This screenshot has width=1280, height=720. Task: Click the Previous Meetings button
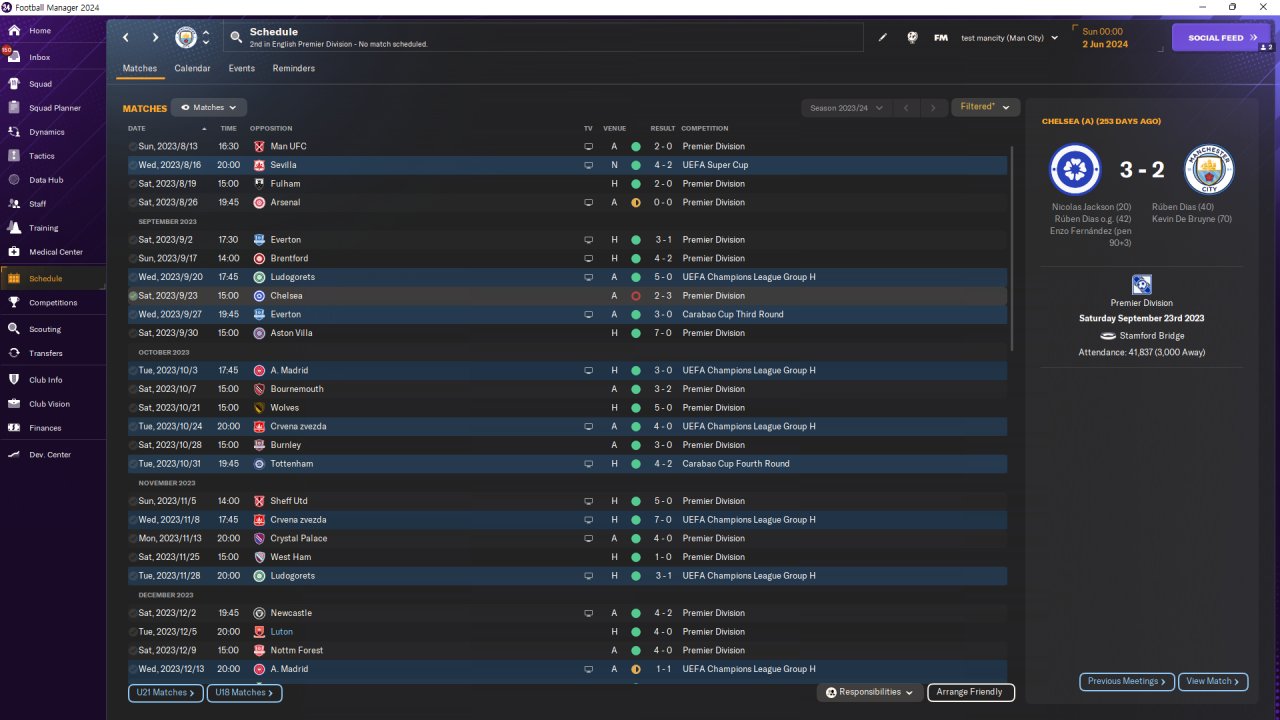coord(1127,681)
